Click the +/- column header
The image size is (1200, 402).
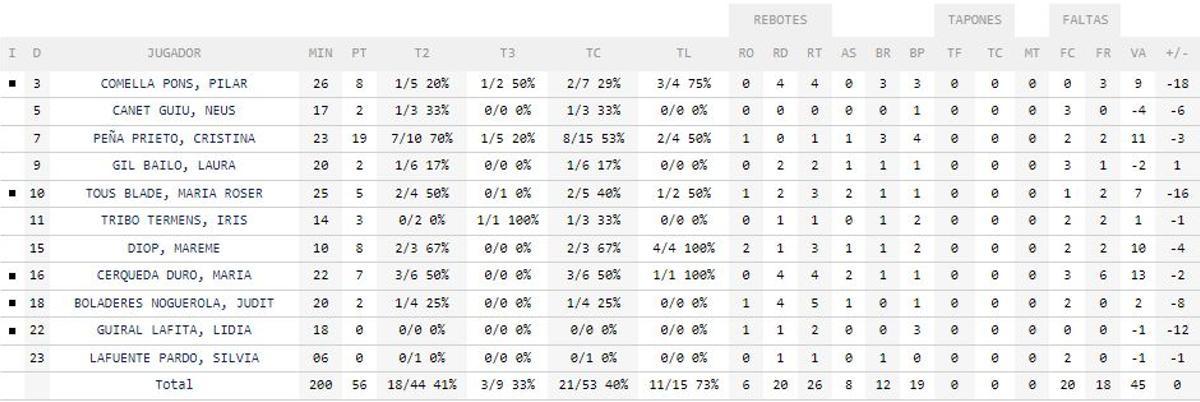[x=1176, y=53]
